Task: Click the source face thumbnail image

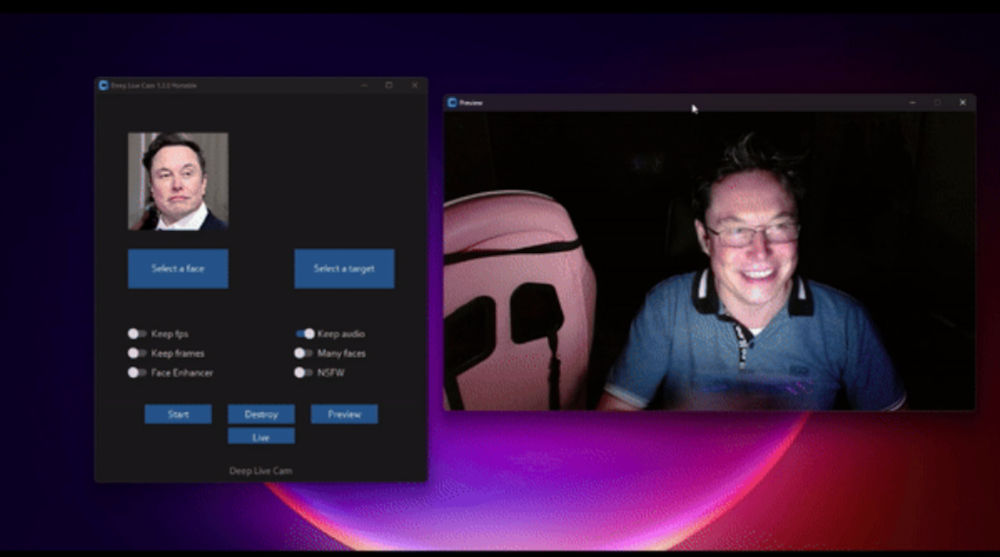Action: 178,181
